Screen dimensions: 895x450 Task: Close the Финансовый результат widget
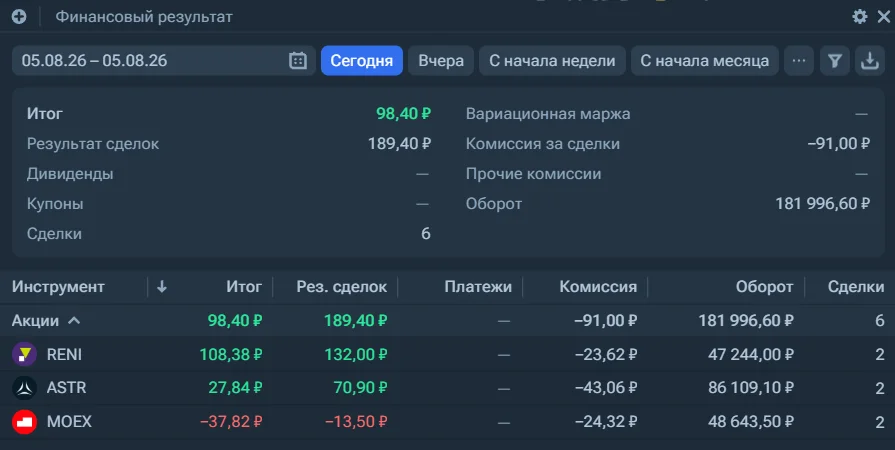884,17
